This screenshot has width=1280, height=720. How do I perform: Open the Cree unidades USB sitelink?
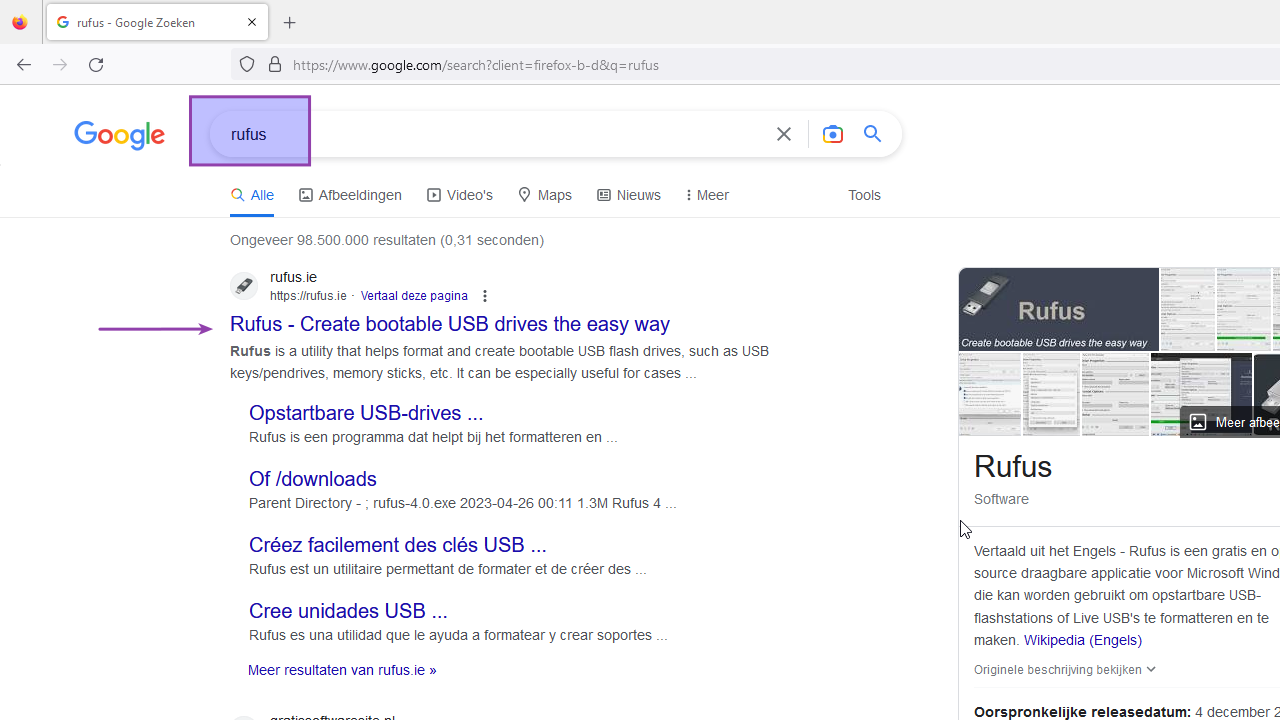point(348,611)
